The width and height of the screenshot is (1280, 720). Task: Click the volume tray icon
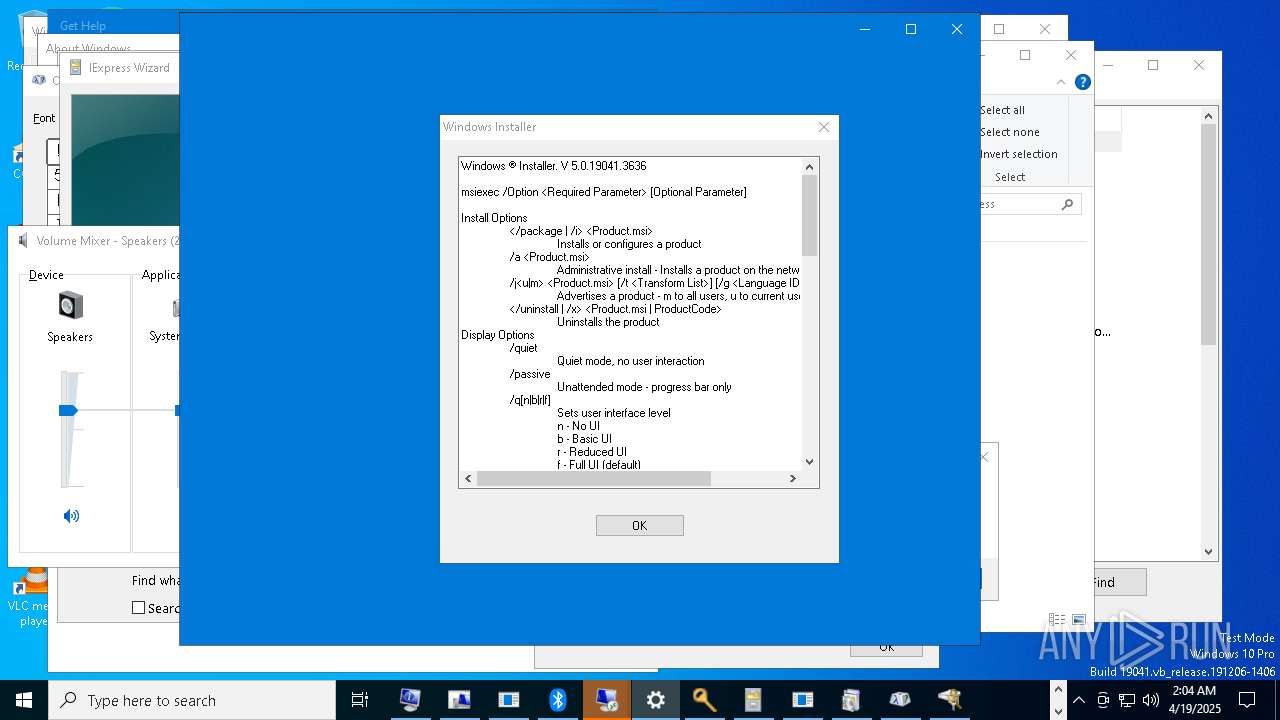[1151, 700]
